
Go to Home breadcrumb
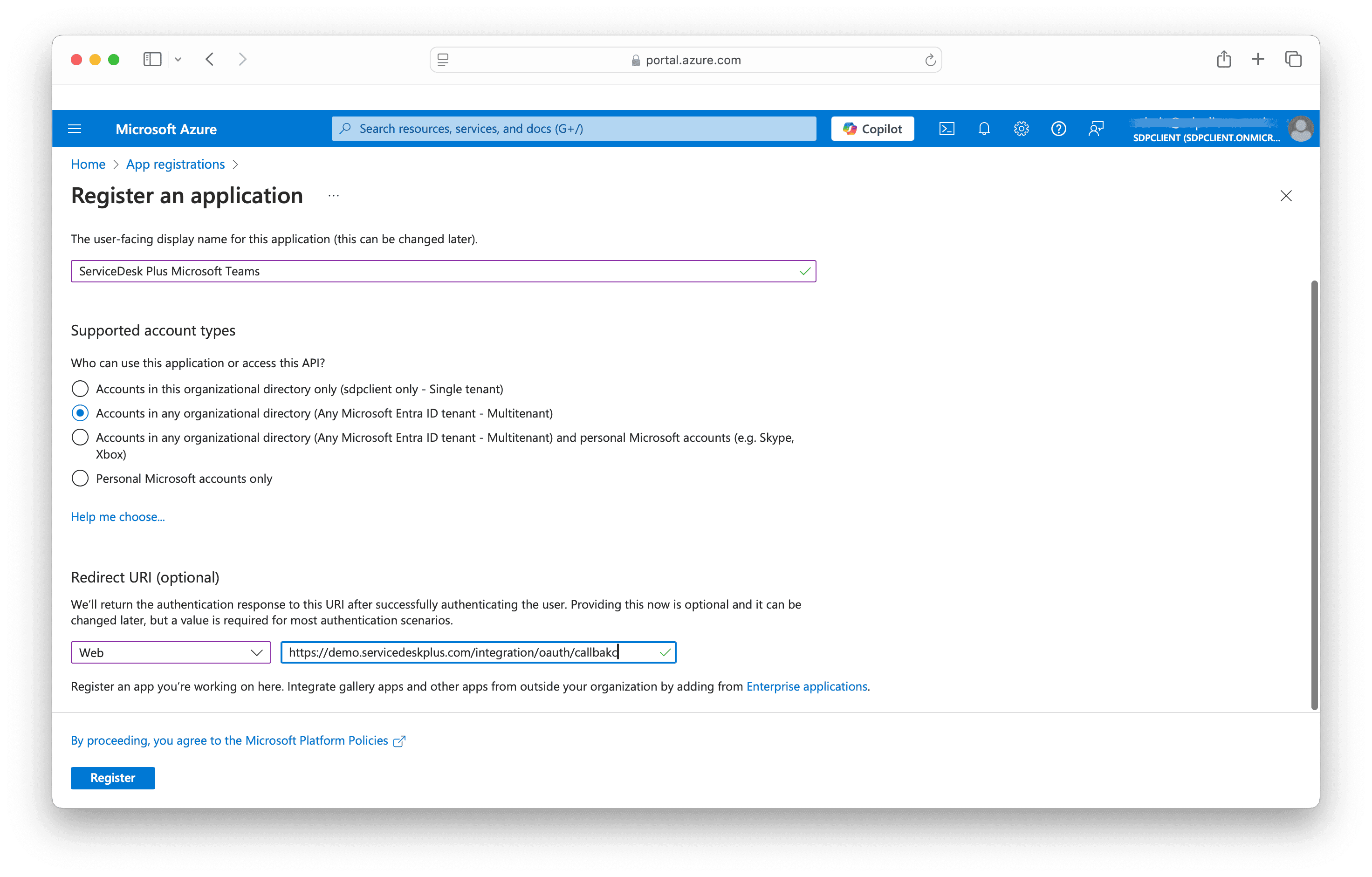click(88, 164)
